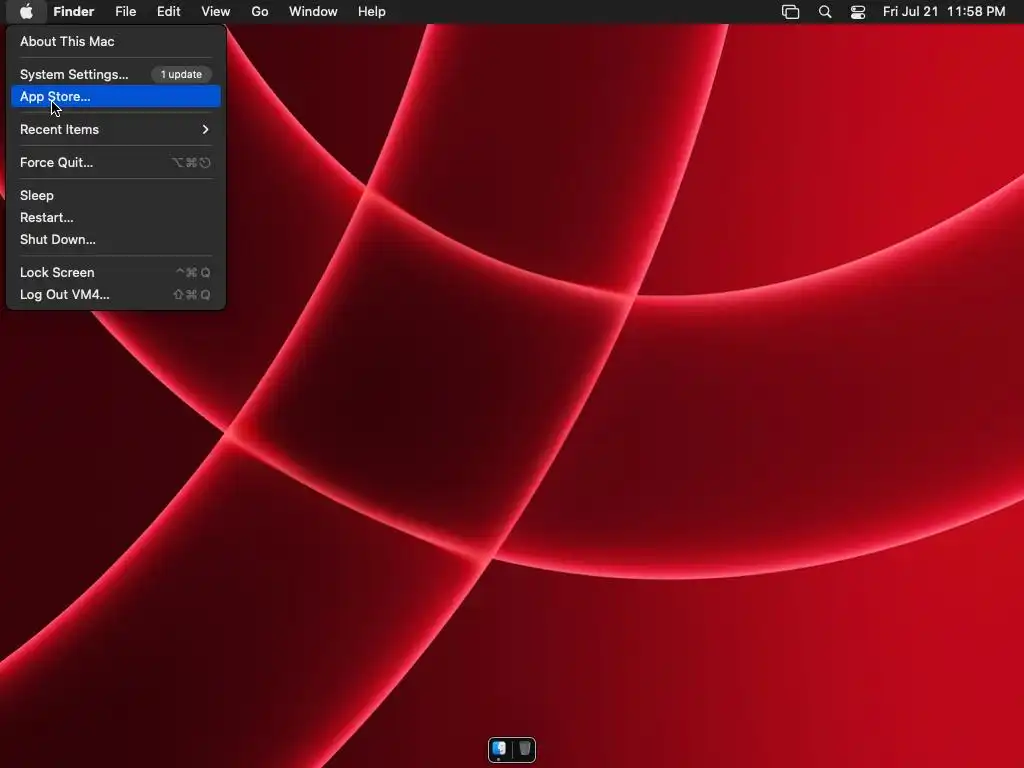Select Lock Screen item
The width and height of the screenshot is (1024, 768).
(x=116, y=272)
